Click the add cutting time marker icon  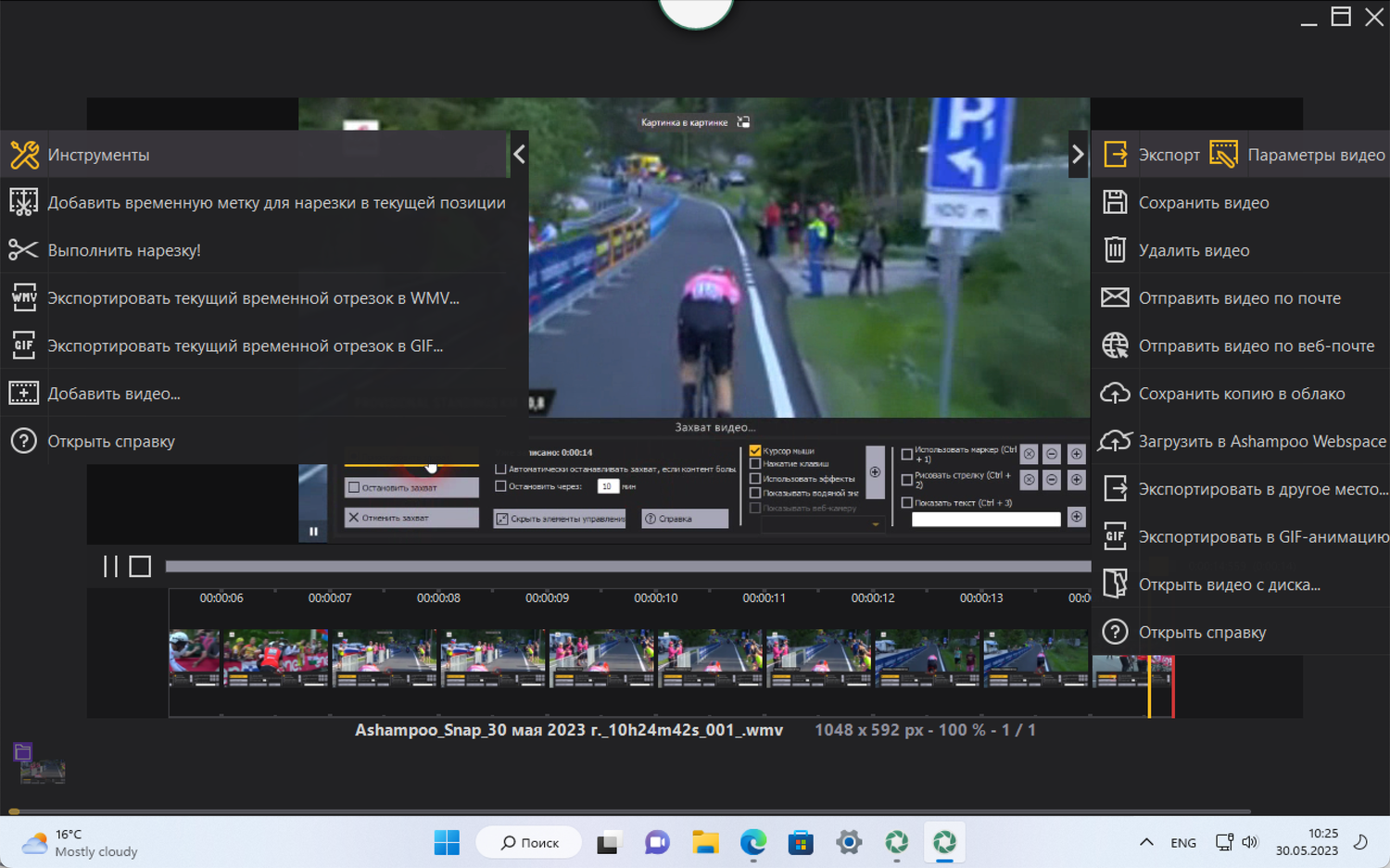pos(23,203)
